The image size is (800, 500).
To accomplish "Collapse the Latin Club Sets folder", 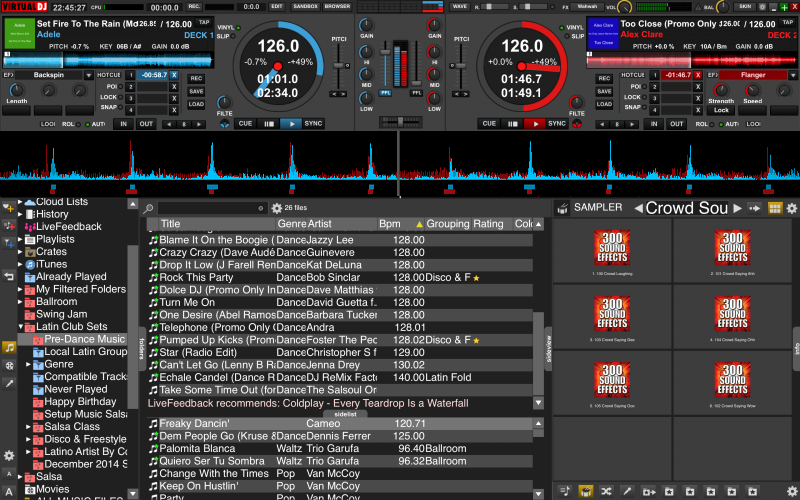I will 20,327.
